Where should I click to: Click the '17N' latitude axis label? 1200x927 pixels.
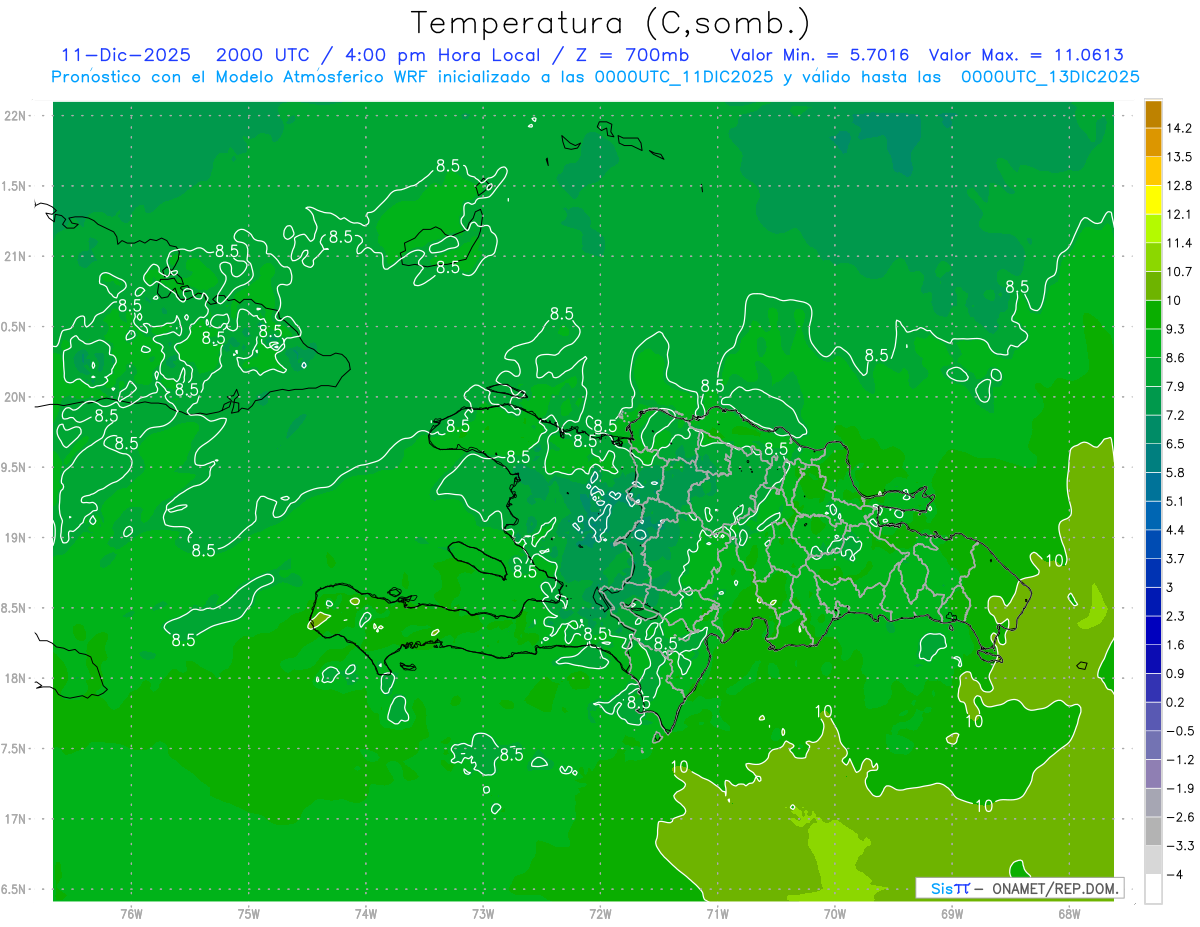[15, 819]
